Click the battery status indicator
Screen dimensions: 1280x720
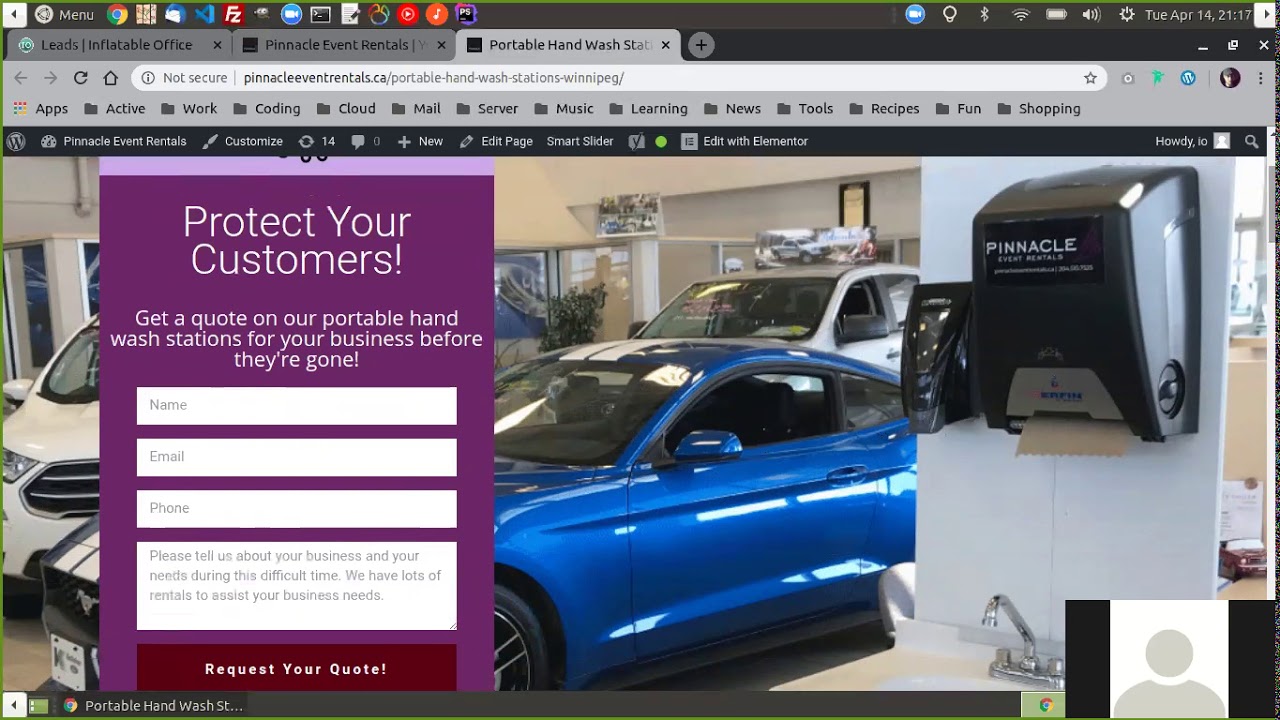1057,14
